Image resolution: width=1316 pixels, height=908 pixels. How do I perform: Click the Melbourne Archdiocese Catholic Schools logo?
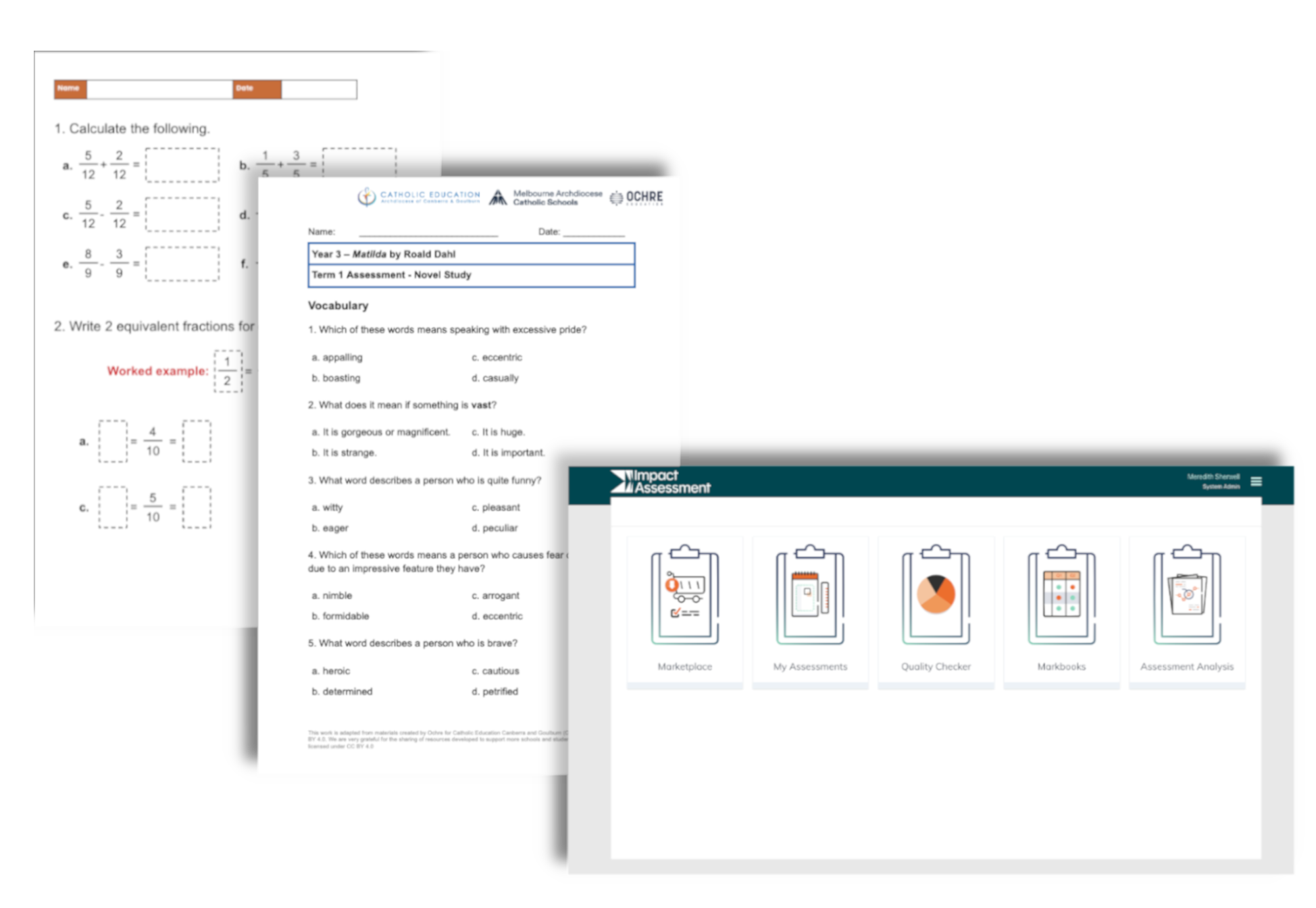(x=547, y=197)
